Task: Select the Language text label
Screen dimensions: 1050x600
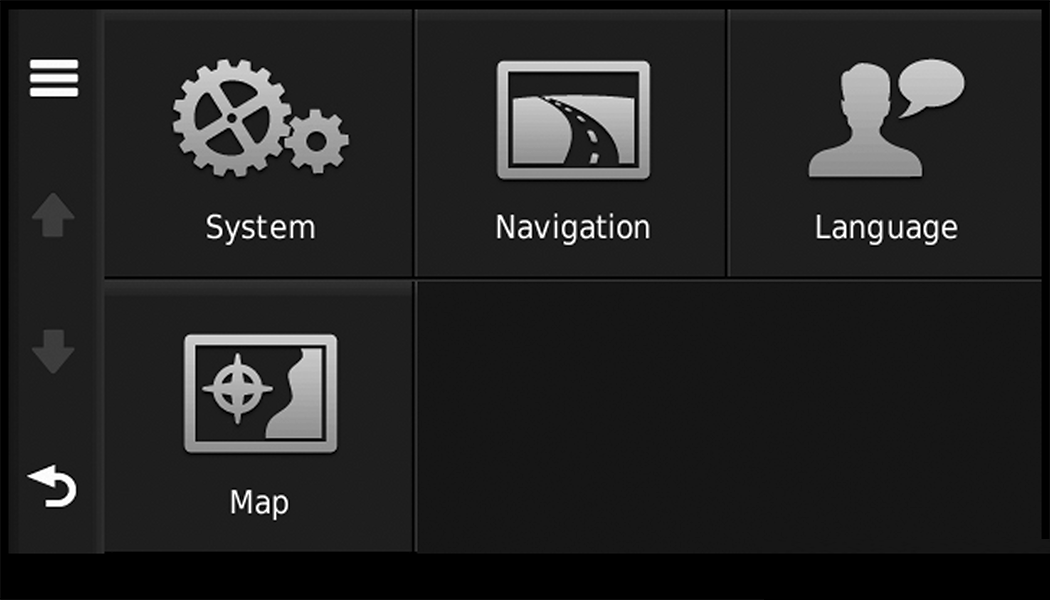Action: click(886, 227)
